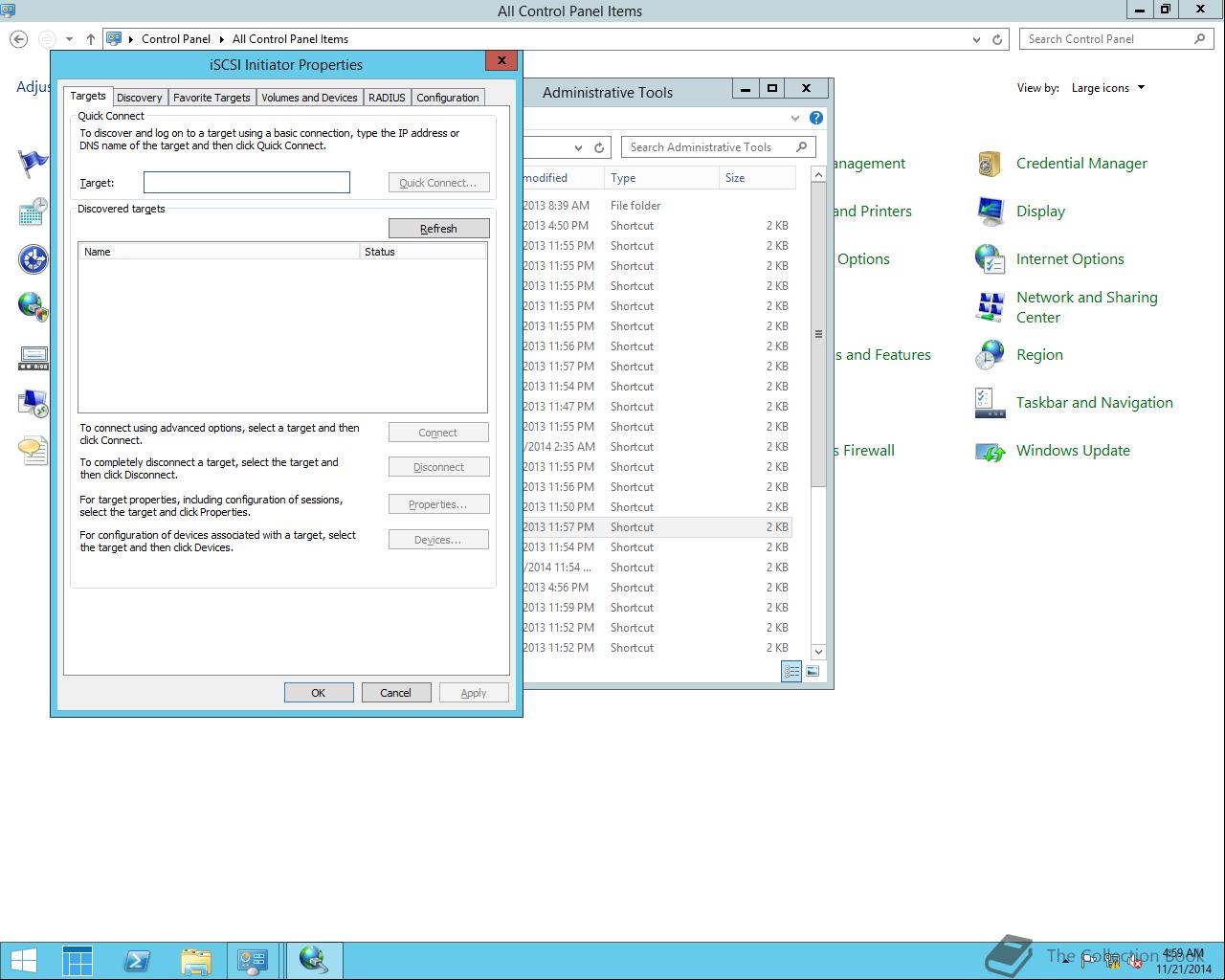Open Ease of Access Center icon
Screen dimensions: 1225x980
pyautogui.click(x=33, y=259)
